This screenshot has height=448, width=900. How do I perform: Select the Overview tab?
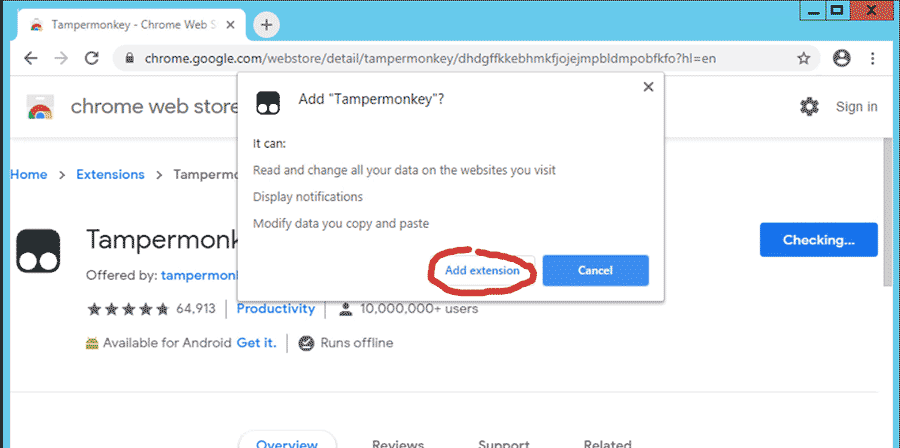(287, 443)
